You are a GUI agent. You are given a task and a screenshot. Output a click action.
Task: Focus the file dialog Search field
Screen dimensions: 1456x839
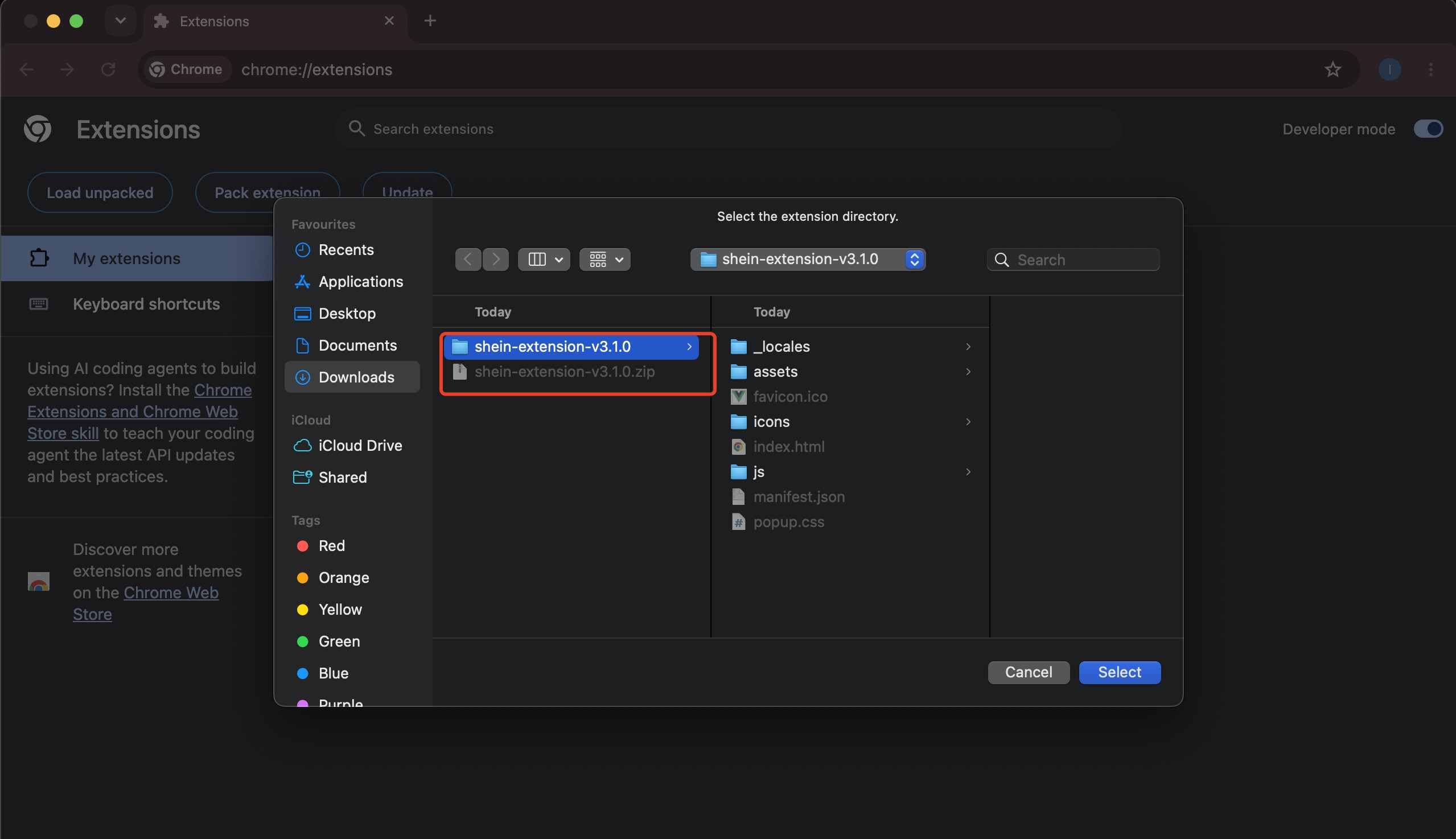1074,260
